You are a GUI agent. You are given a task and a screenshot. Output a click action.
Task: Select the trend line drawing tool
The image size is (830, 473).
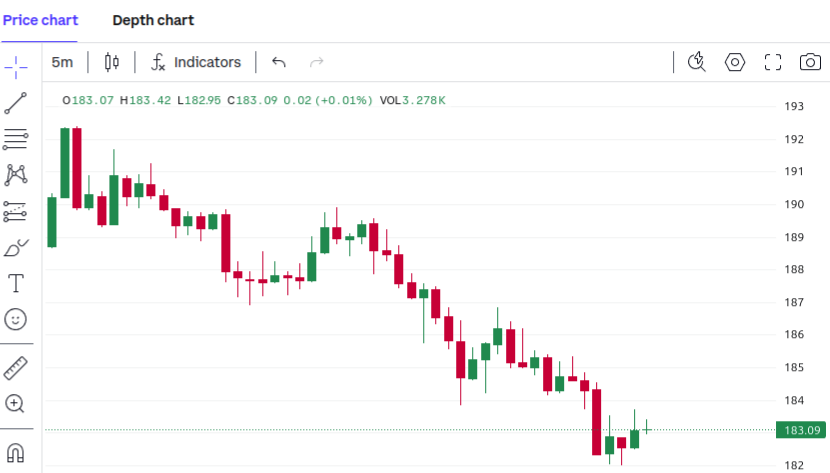pyautogui.click(x=16, y=103)
